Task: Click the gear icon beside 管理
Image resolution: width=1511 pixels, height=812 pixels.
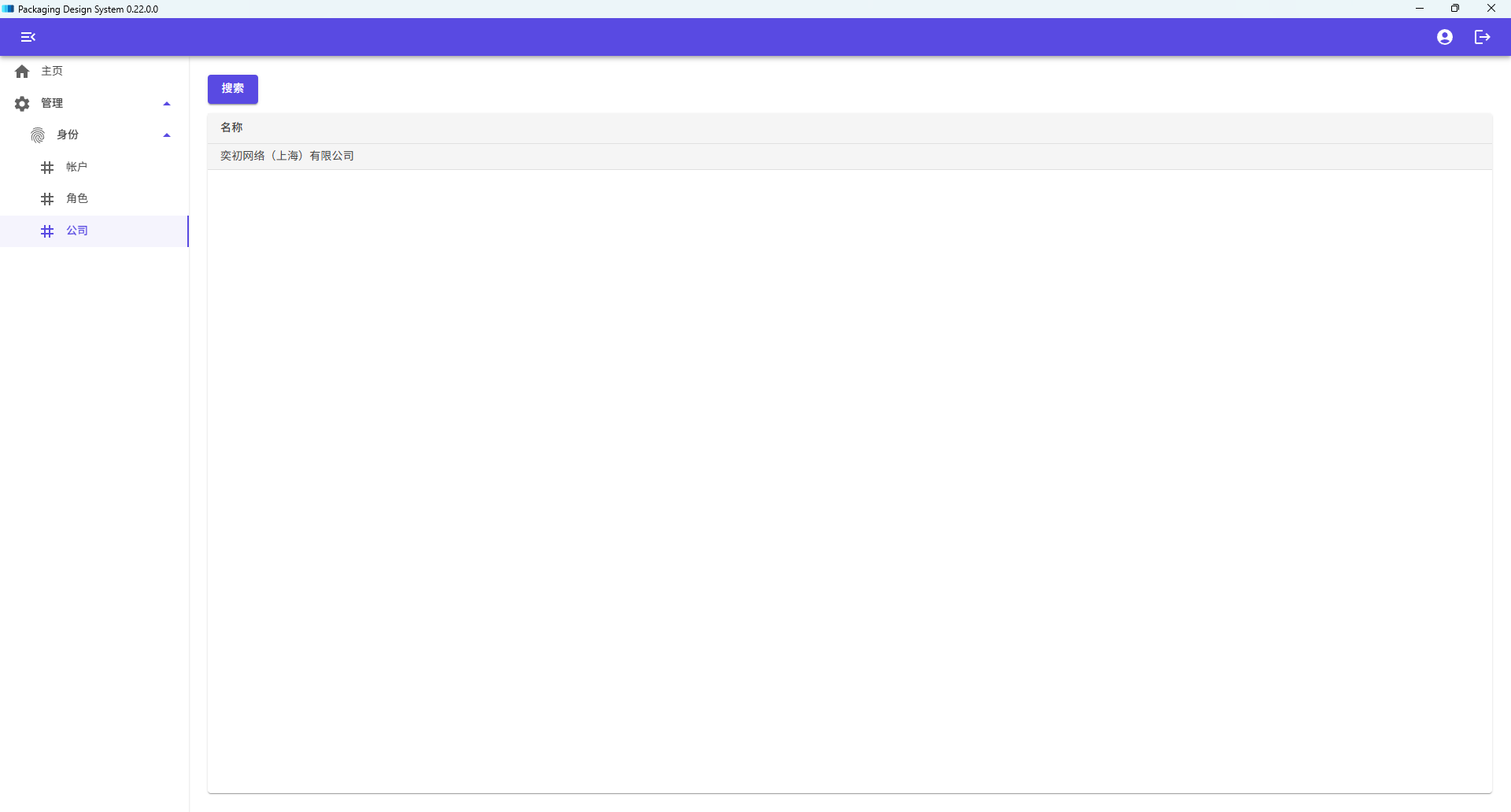Action: pos(22,104)
